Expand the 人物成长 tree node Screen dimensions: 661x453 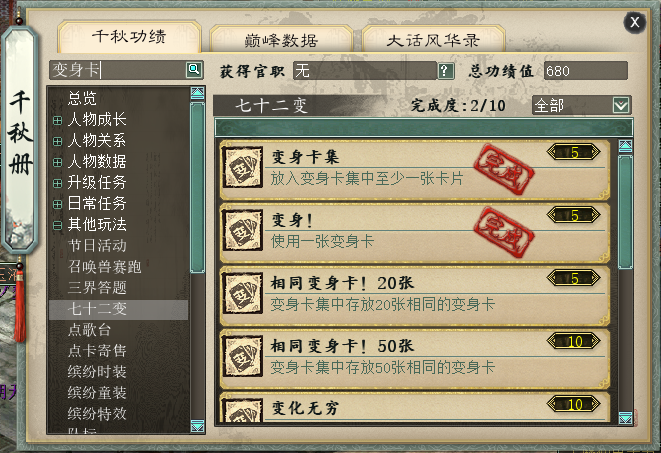[58, 121]
